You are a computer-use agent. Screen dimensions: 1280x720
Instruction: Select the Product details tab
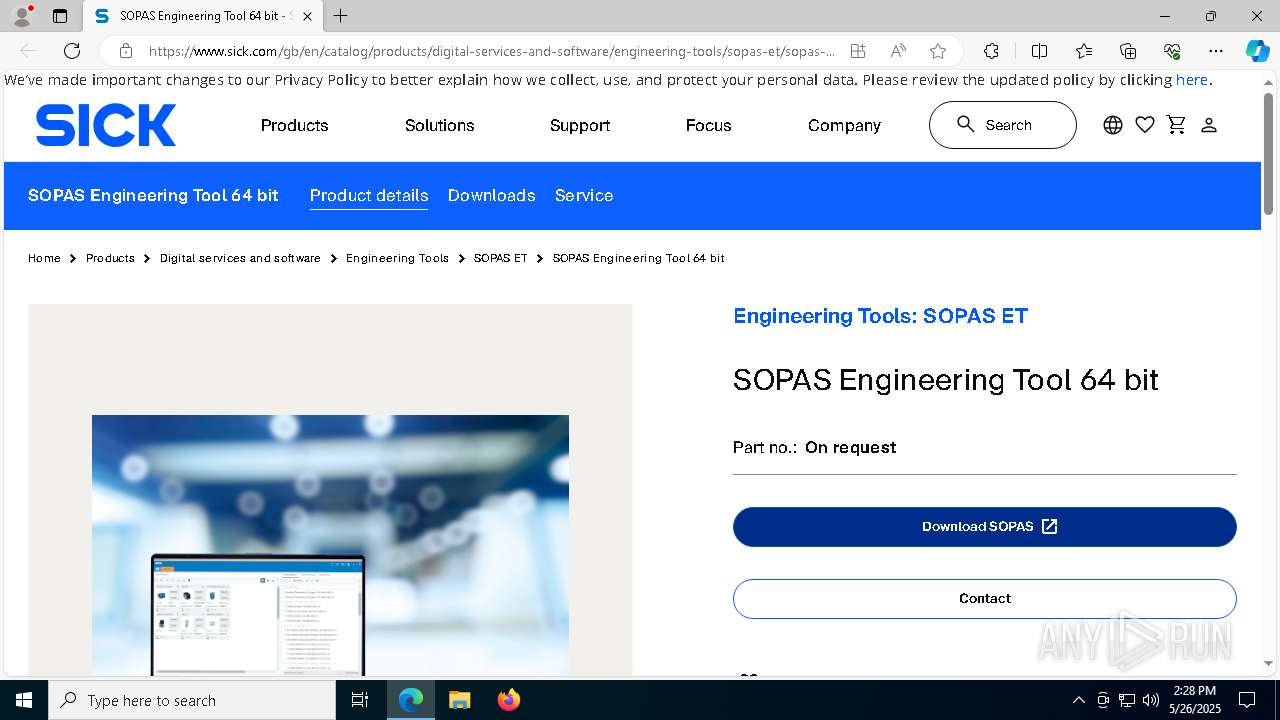click(x=369, y=195)
